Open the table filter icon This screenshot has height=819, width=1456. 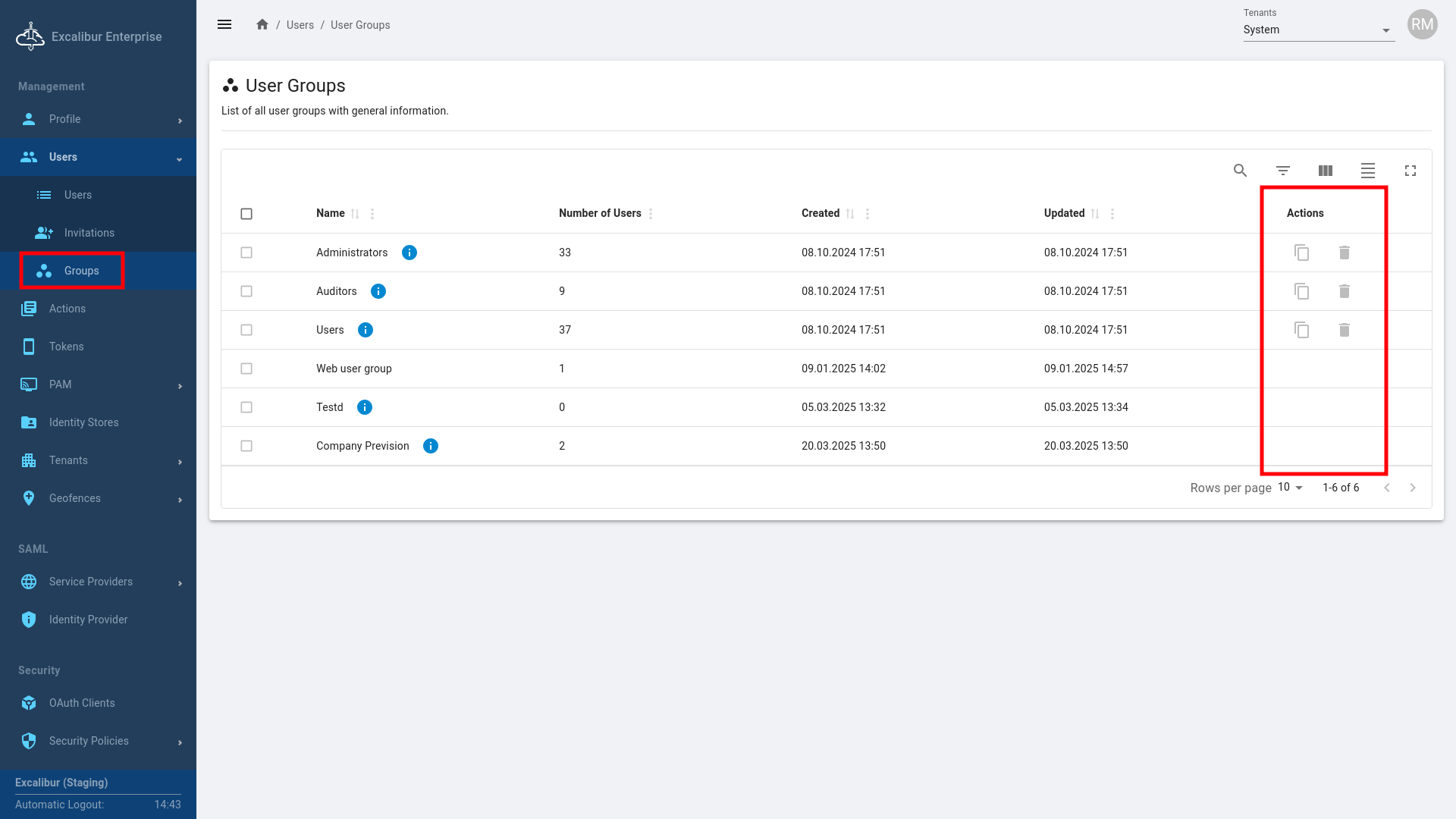click(1282, 171)
